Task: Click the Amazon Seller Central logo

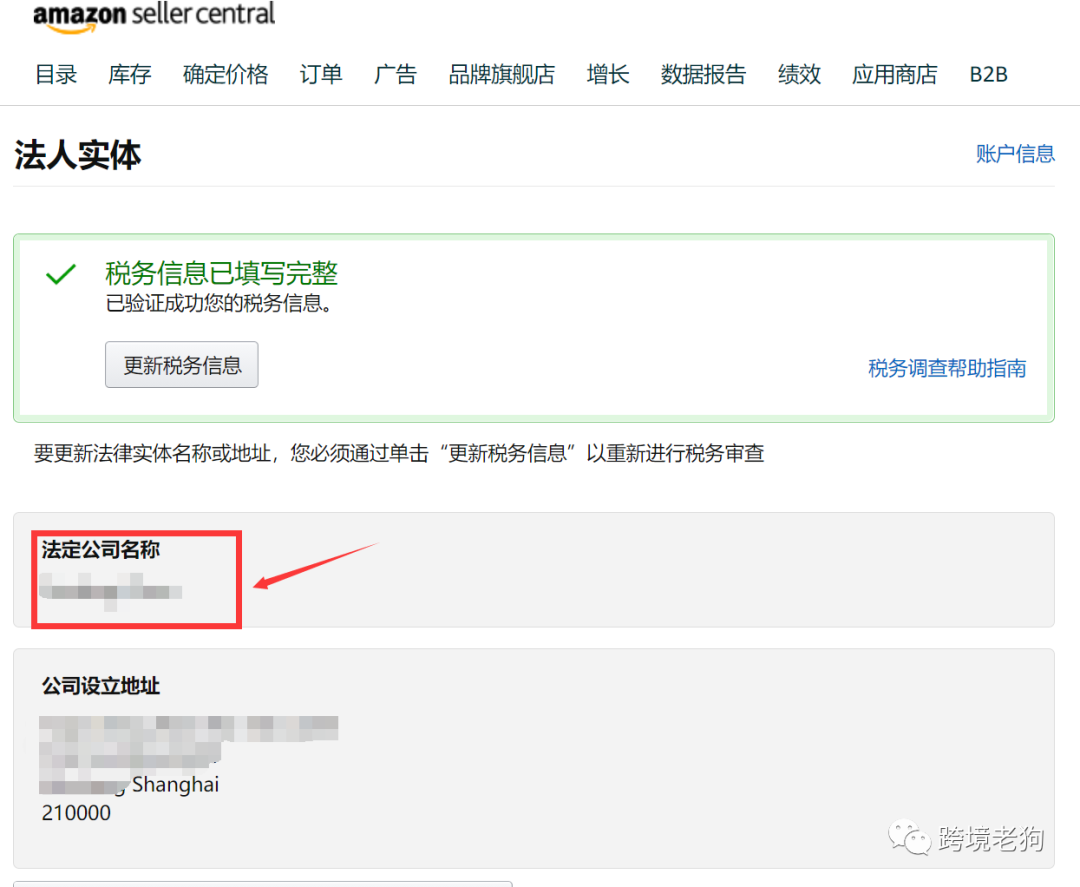Action: coord(153,15)
